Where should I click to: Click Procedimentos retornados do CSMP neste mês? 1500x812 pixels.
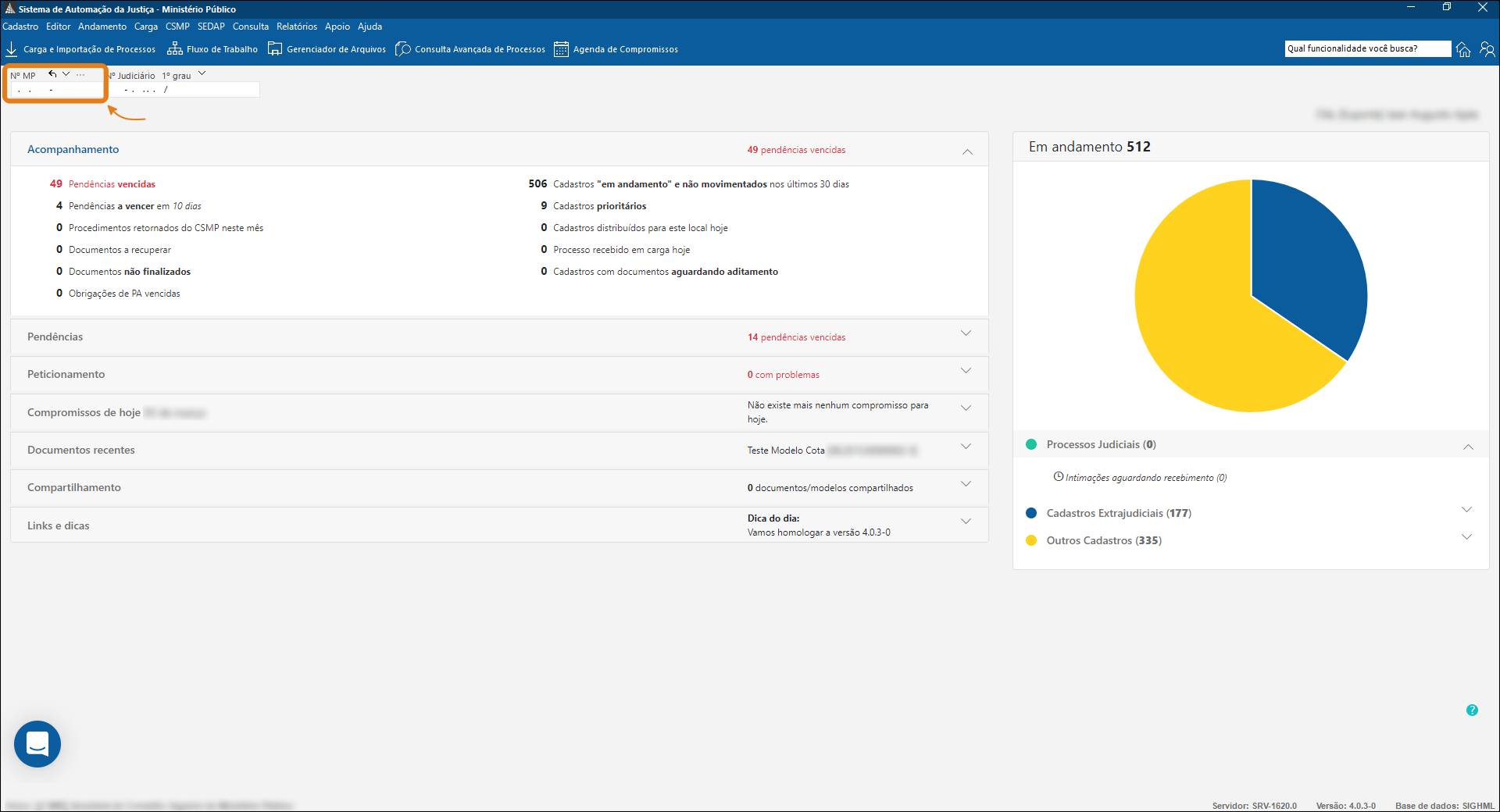tap(160, 228)
